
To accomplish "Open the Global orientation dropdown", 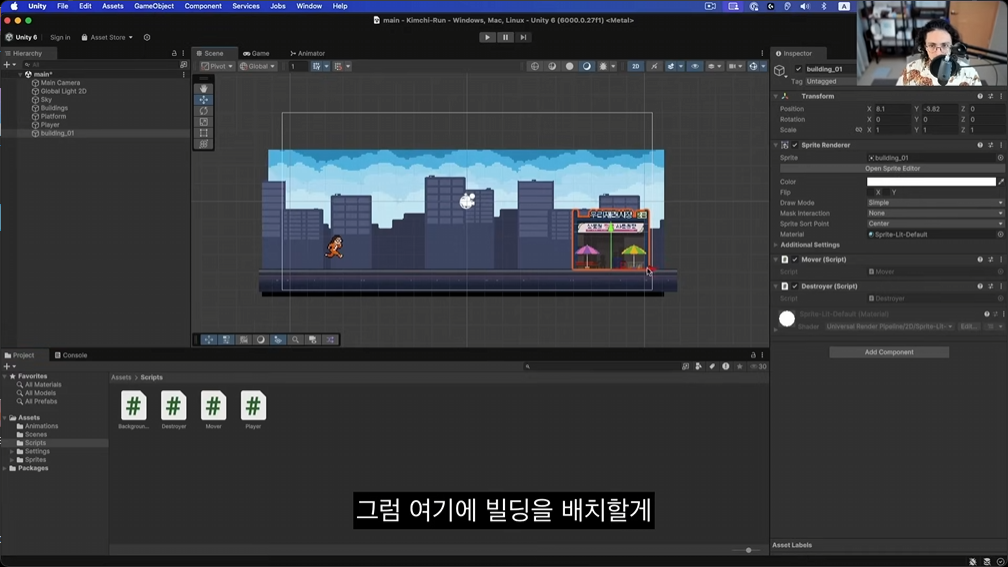I will click(x=257, y=66).
